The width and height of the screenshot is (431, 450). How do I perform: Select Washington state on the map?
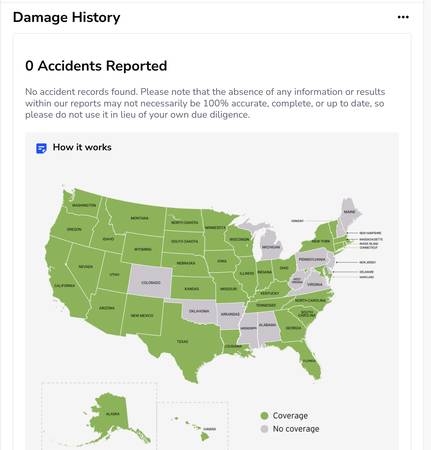pos(83,204)
